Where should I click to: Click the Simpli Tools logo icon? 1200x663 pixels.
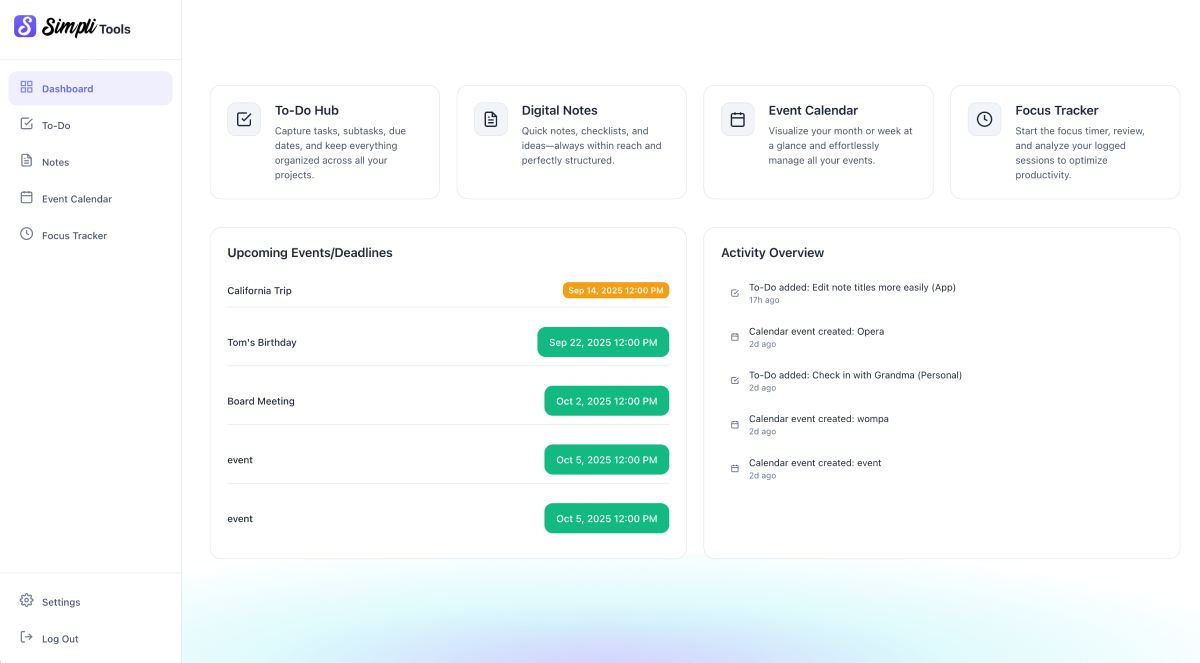pyautogui.click(x=25, y=27)
